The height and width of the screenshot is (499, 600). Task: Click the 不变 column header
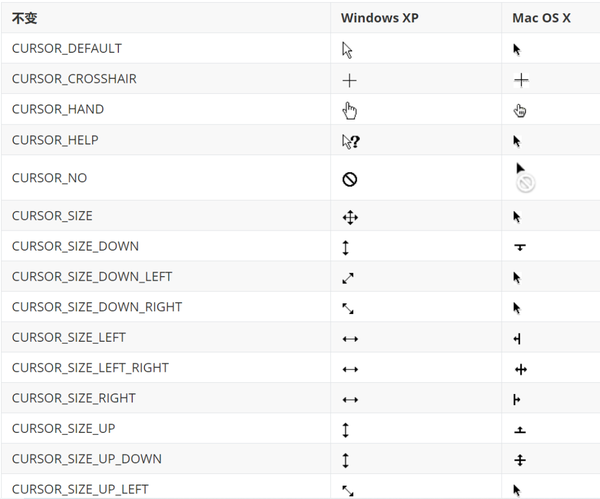25,18
